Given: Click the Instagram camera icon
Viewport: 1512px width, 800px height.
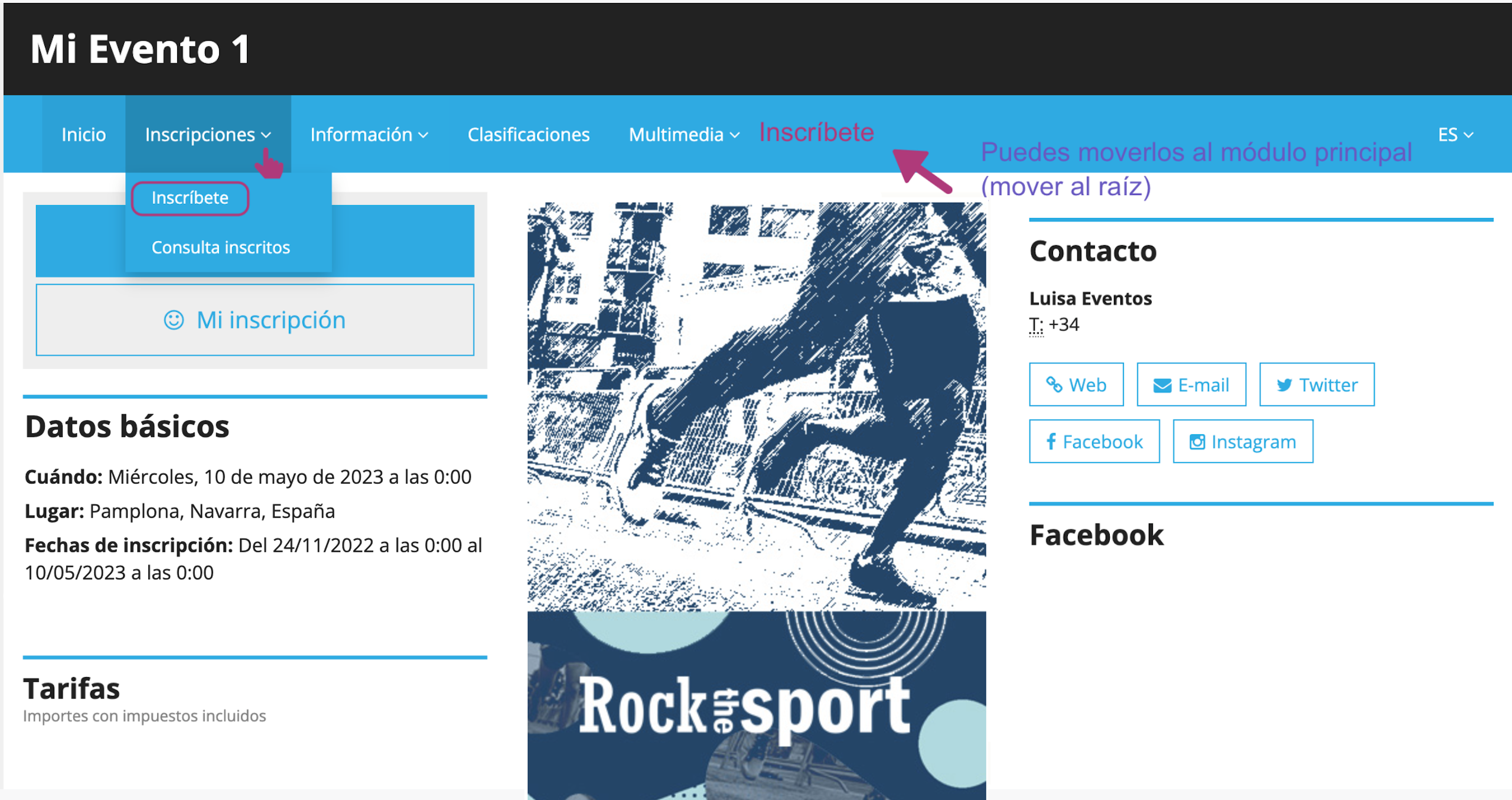Looking at the screenshot, I should click(1197, 442).
